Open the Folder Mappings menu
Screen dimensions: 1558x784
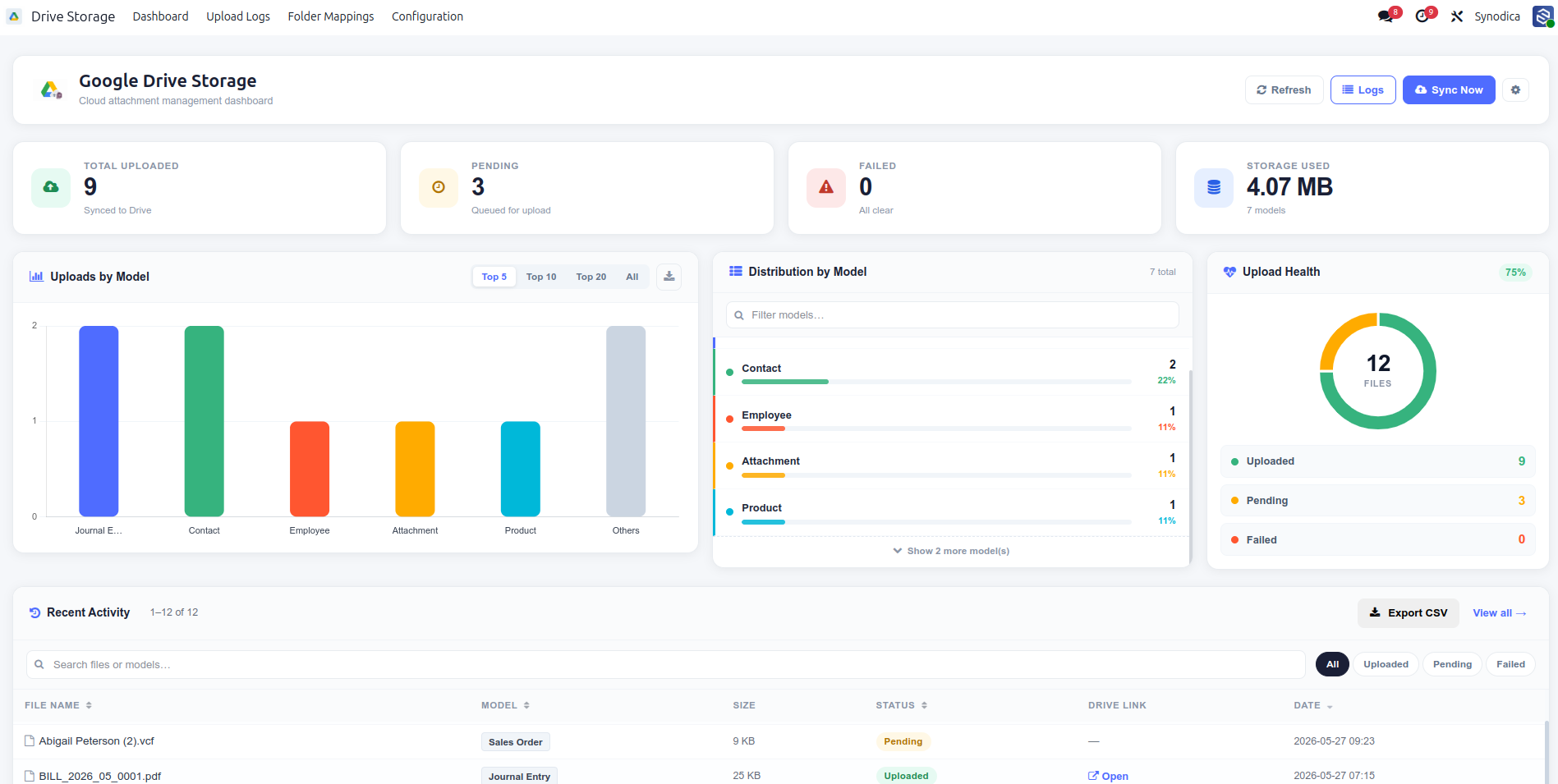[331, 16]
